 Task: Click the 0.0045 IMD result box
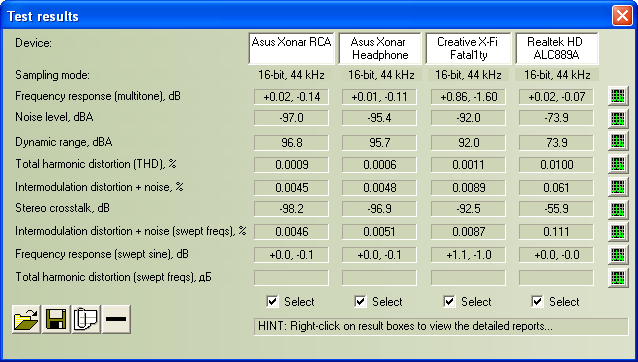[x=291, y=188]
